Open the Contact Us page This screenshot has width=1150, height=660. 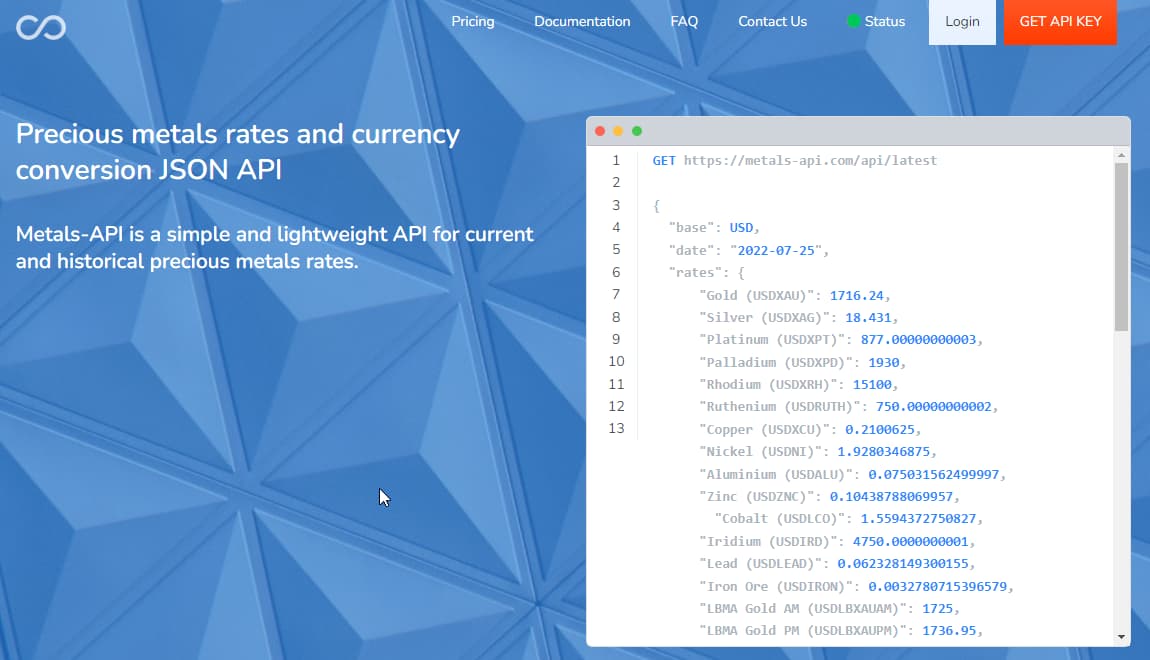[x=772, y=21]
